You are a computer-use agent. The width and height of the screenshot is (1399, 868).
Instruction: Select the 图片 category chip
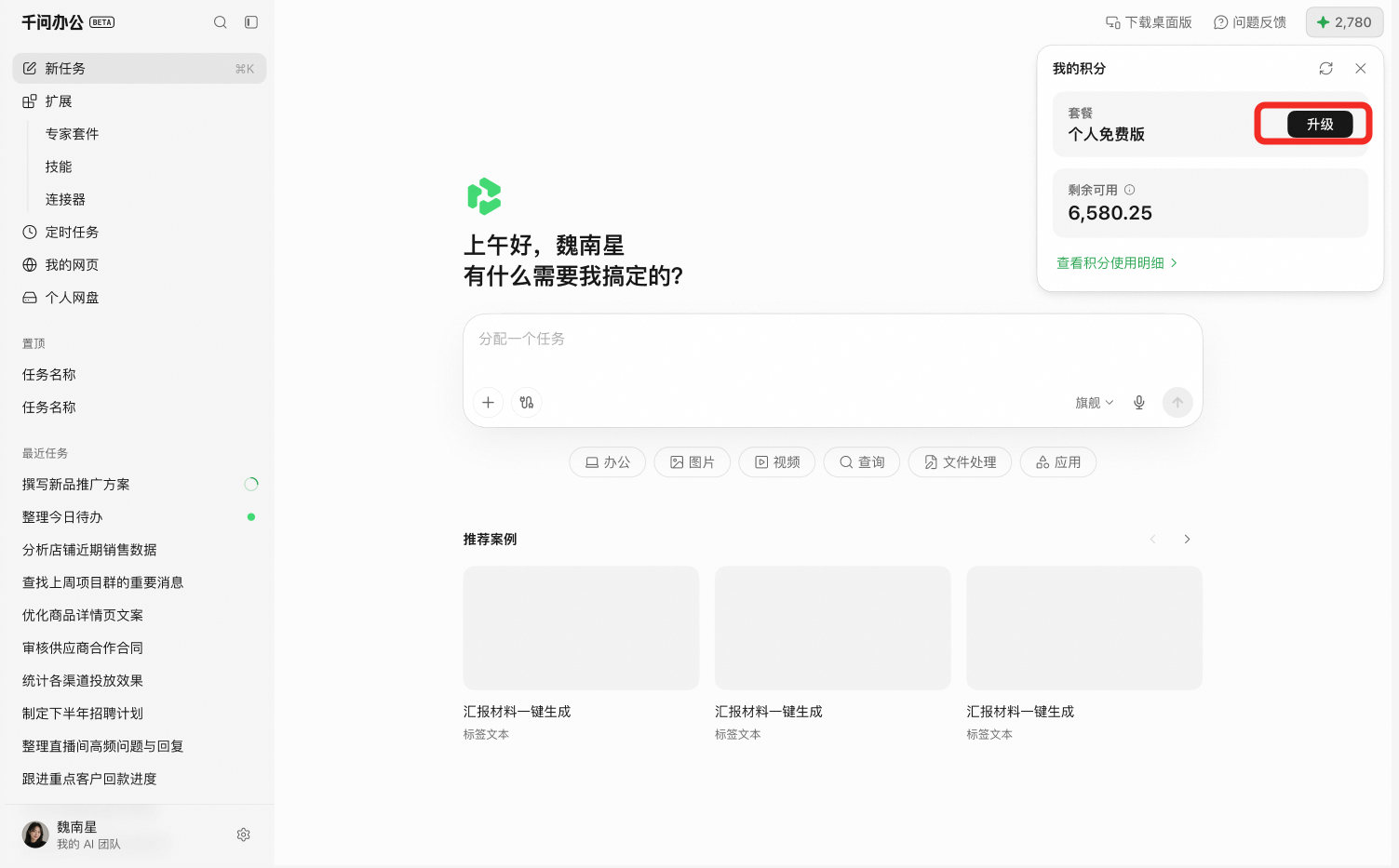pyautogui.click(x=693, y=461)
